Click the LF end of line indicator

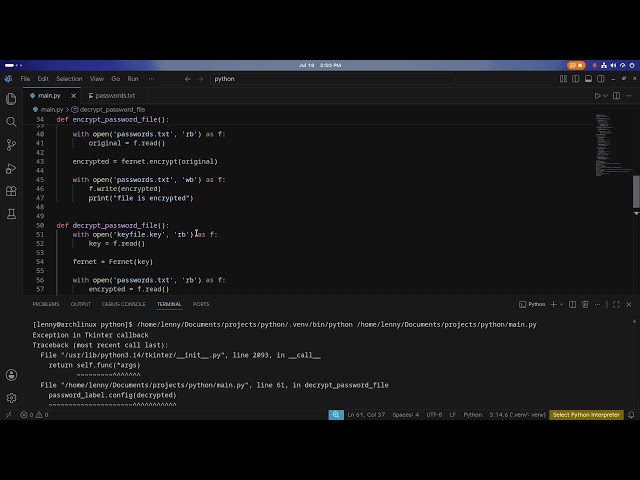coord(453,415)
